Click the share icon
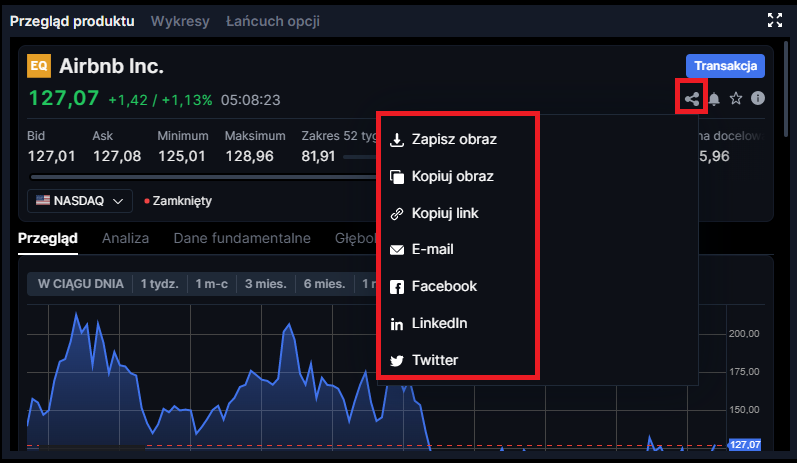 [x=691, y=99]
